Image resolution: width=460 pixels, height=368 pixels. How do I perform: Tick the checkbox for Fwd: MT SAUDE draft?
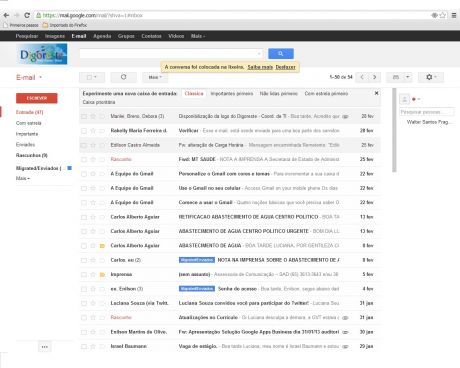(84, 159)
